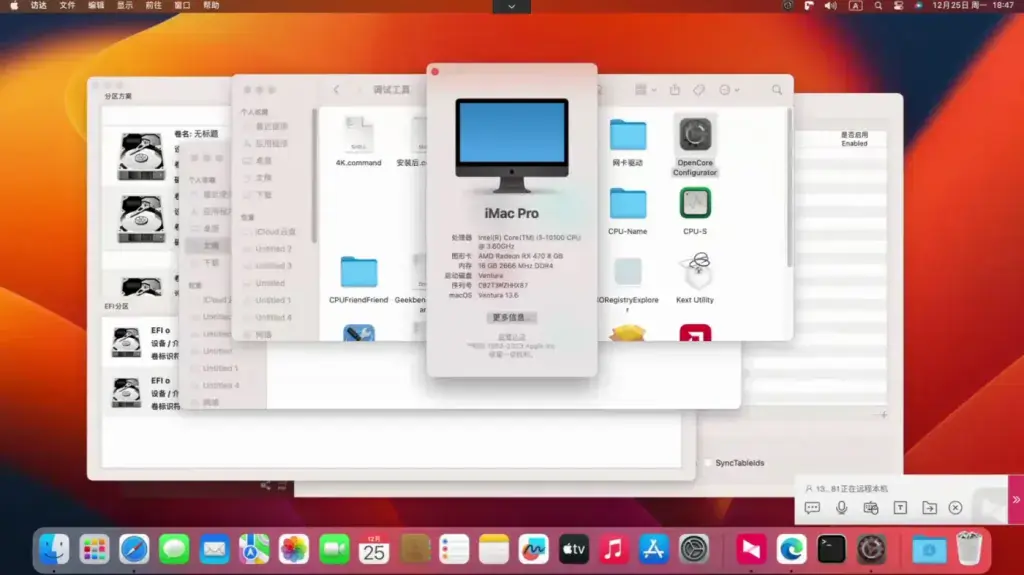The image size is (1024, 575).
Task: Click the Finder window scrollbar
Action: (789, 188)
